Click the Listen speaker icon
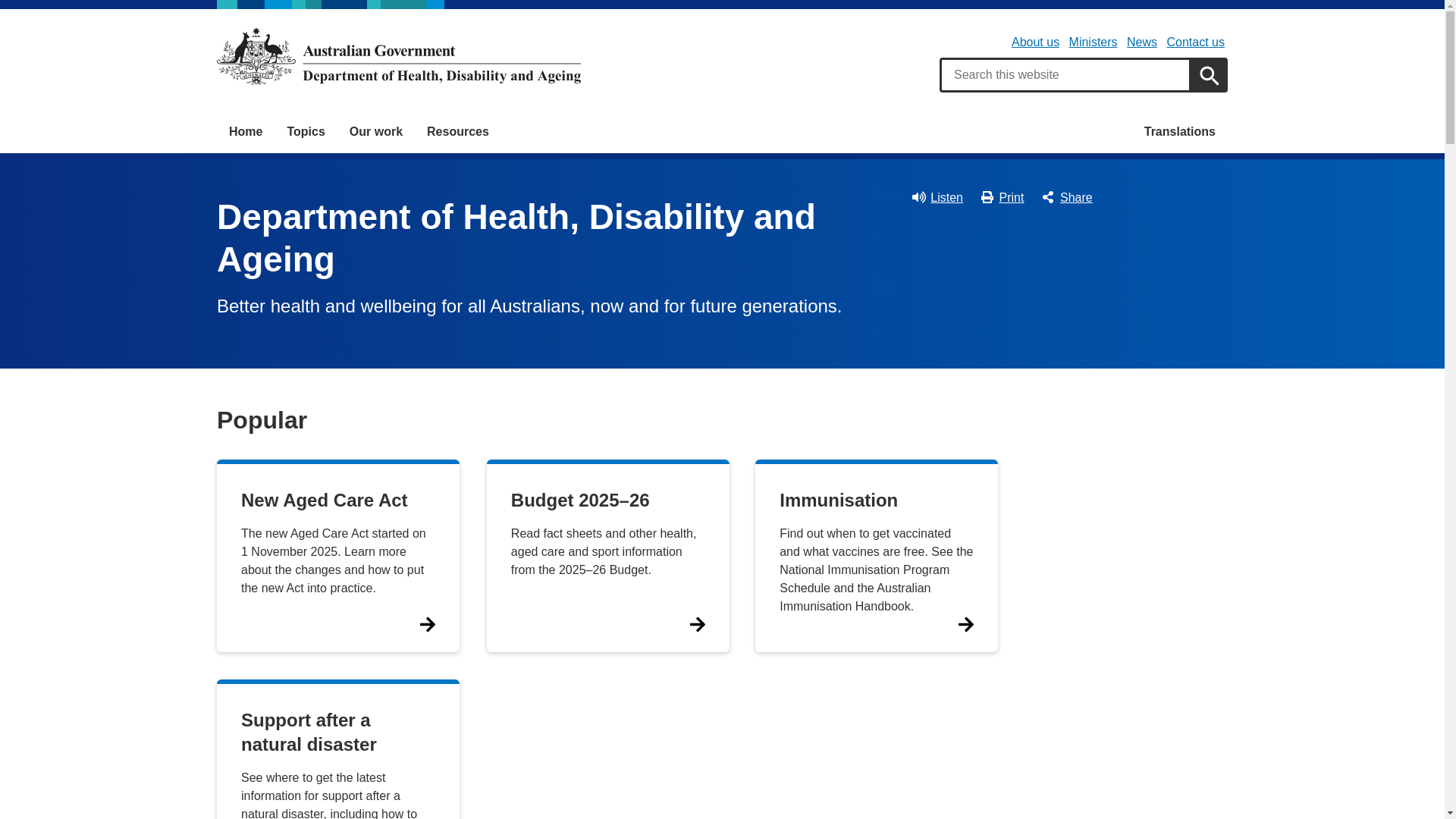Screen dimensions: 1456x819 918,197
